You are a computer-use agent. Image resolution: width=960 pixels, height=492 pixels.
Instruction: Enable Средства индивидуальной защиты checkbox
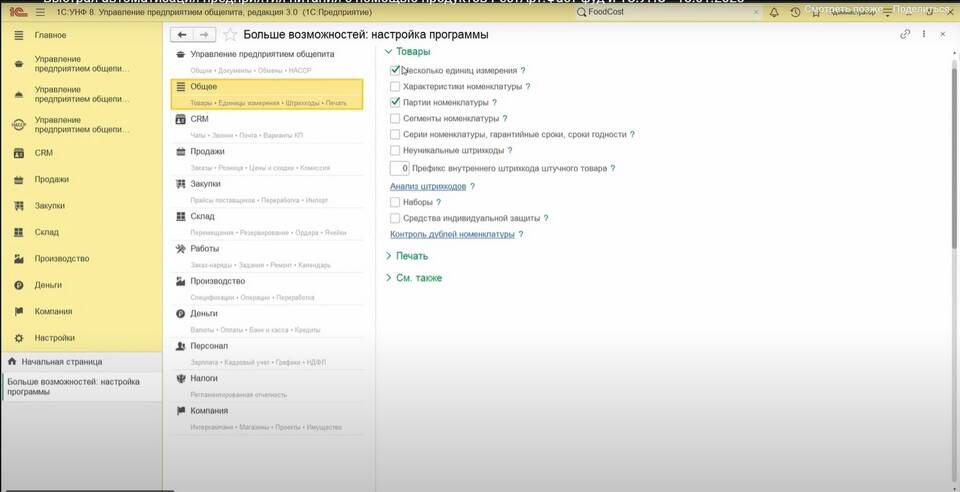pyautogui.click(x=395, y=218)
